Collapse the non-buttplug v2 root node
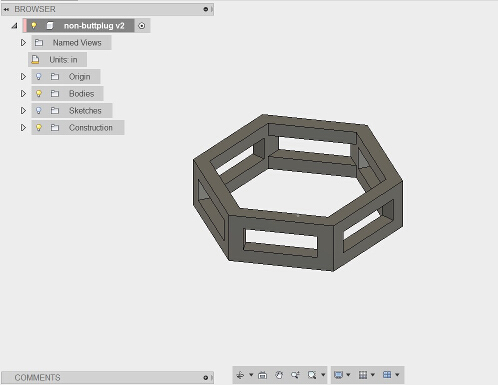This screenshot has height=385, width=498. [x=14, y=26]
